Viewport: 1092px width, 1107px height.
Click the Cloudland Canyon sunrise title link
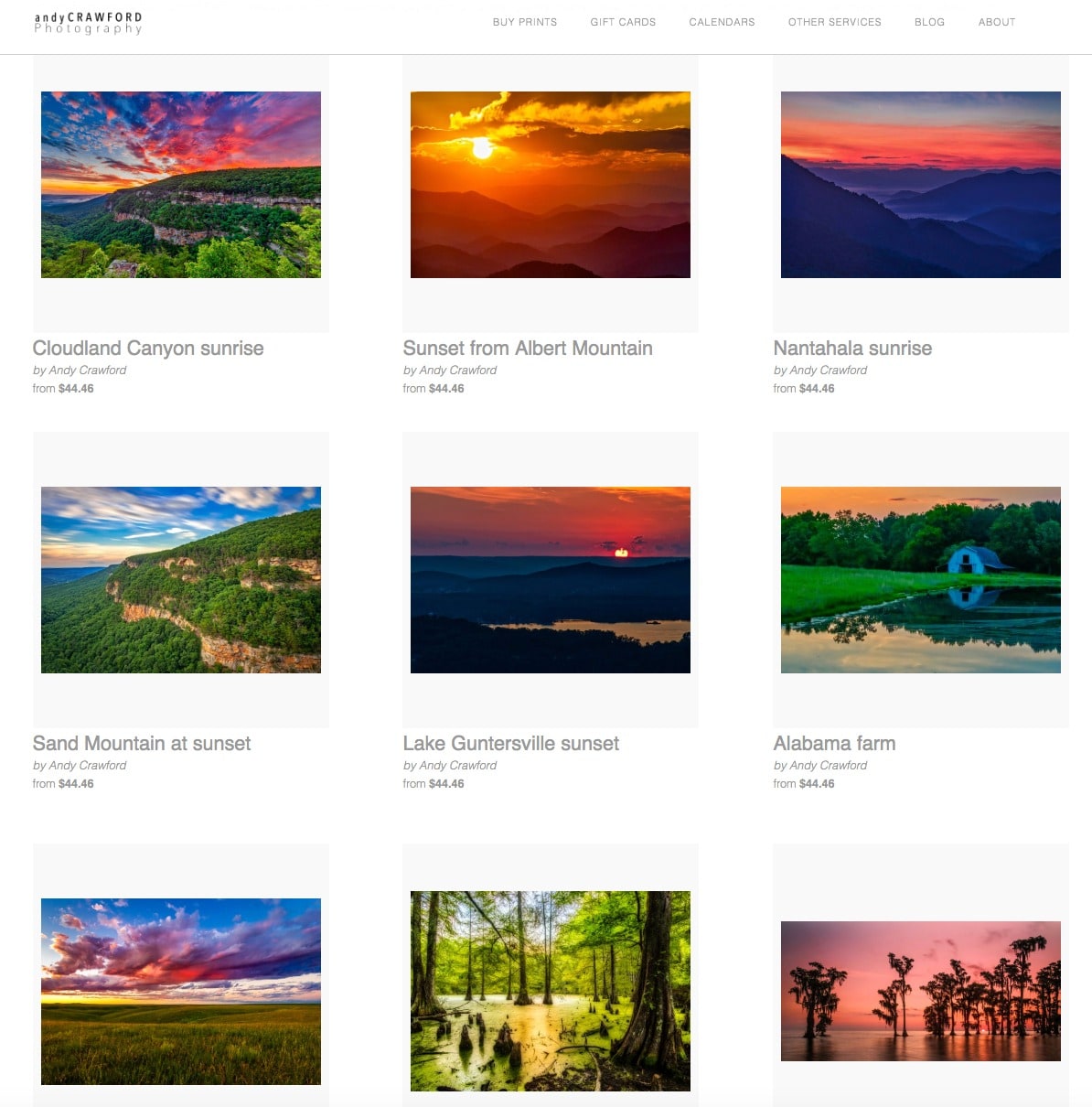148,349
